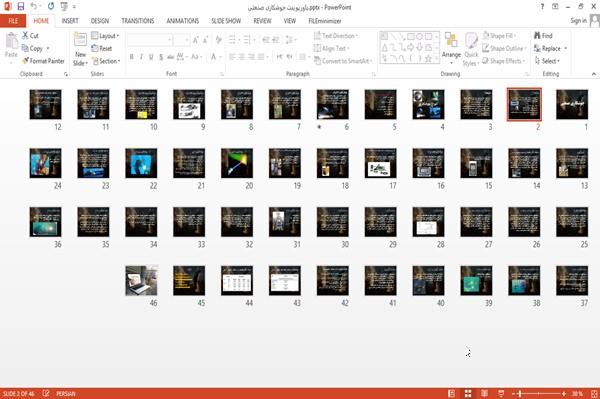Zoom in with the plus icon
This screenshot has height=399, width=600.
[564, 393]
